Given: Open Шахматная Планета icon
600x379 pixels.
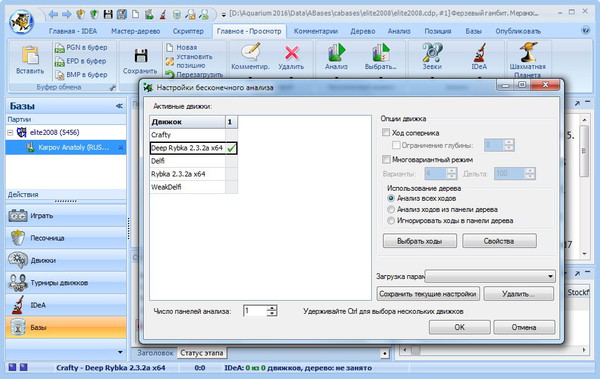Looking at the screenshot, I should pos(527,53).
